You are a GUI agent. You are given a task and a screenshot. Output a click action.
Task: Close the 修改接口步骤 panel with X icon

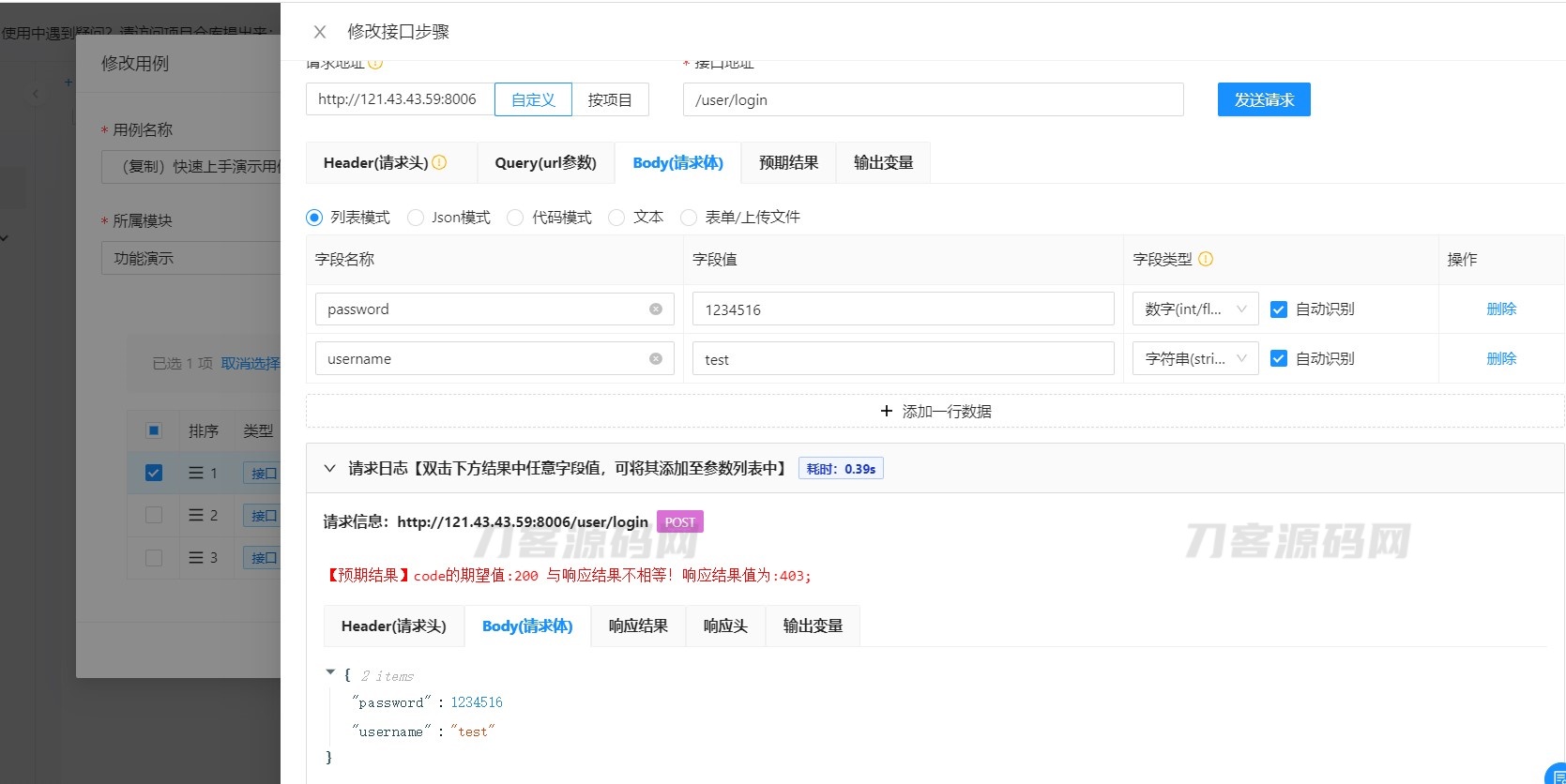click(320, 32)
